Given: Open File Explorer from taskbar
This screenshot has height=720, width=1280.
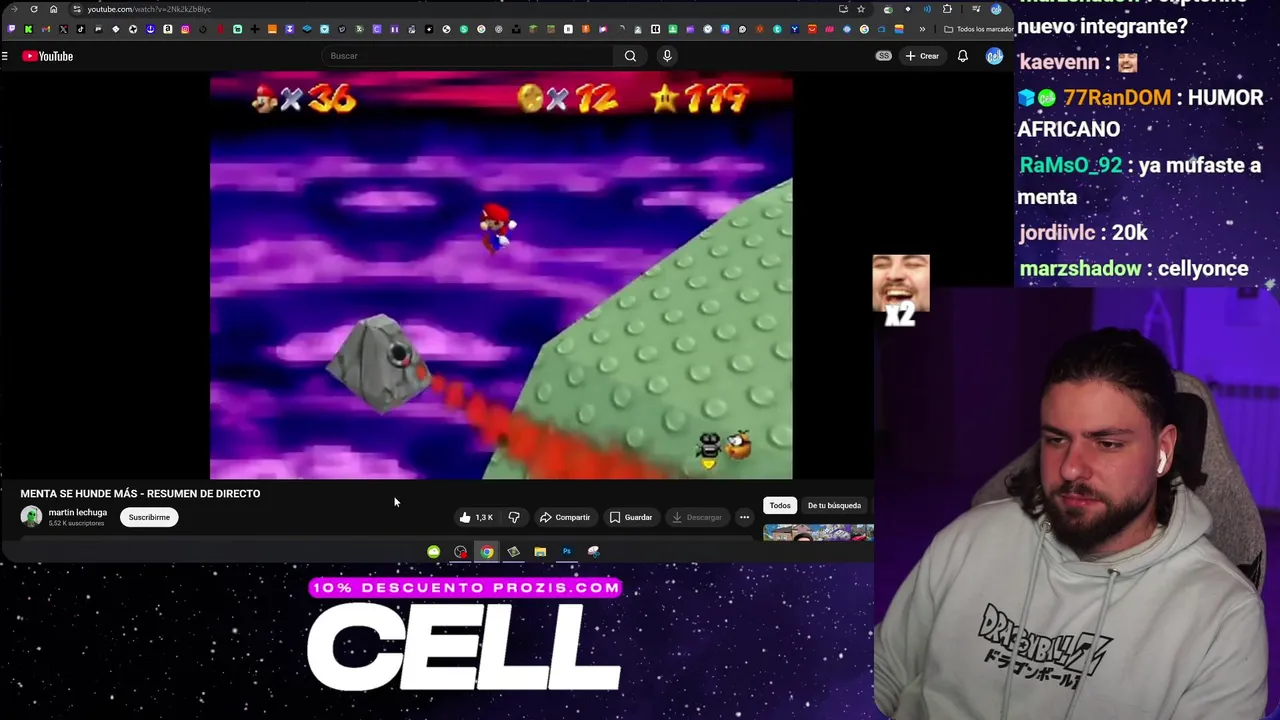Looking at the screenshot, I should (540, 551).
